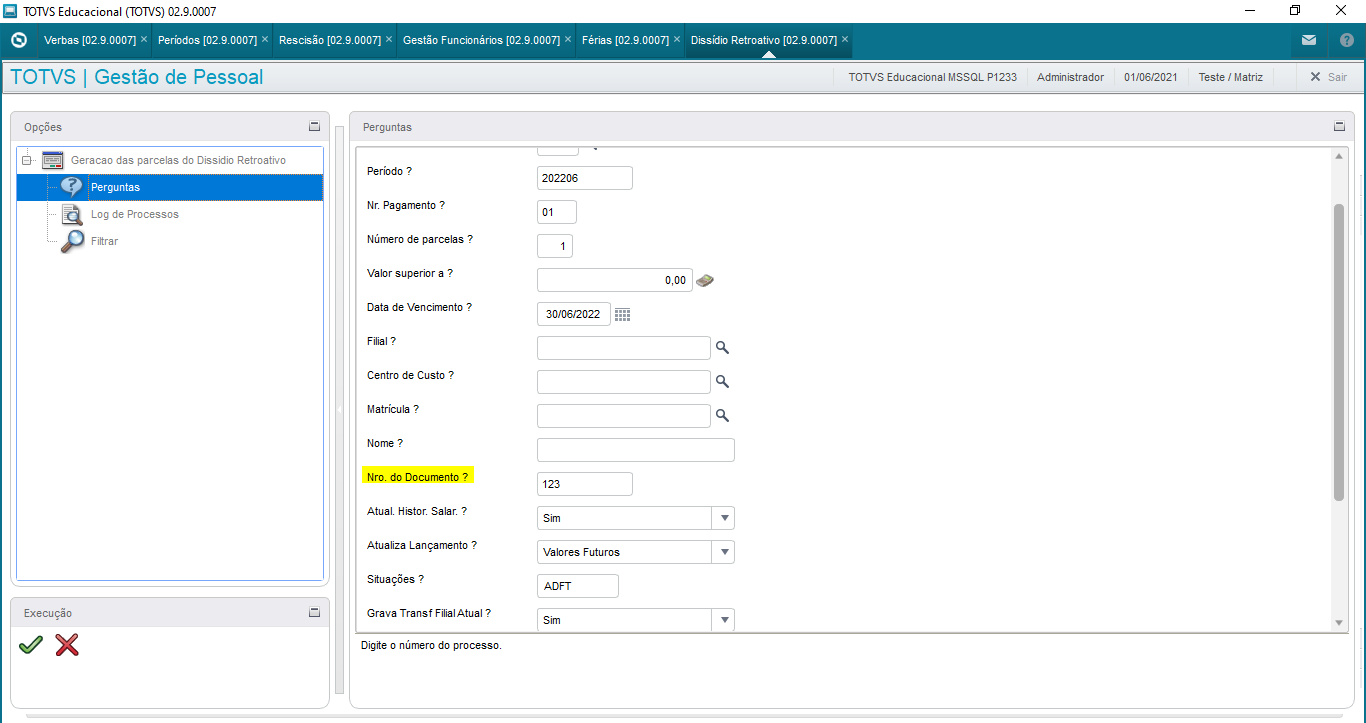Click the Filial input field
This screenshot has width=1366, height=723.
pos(624,348)
